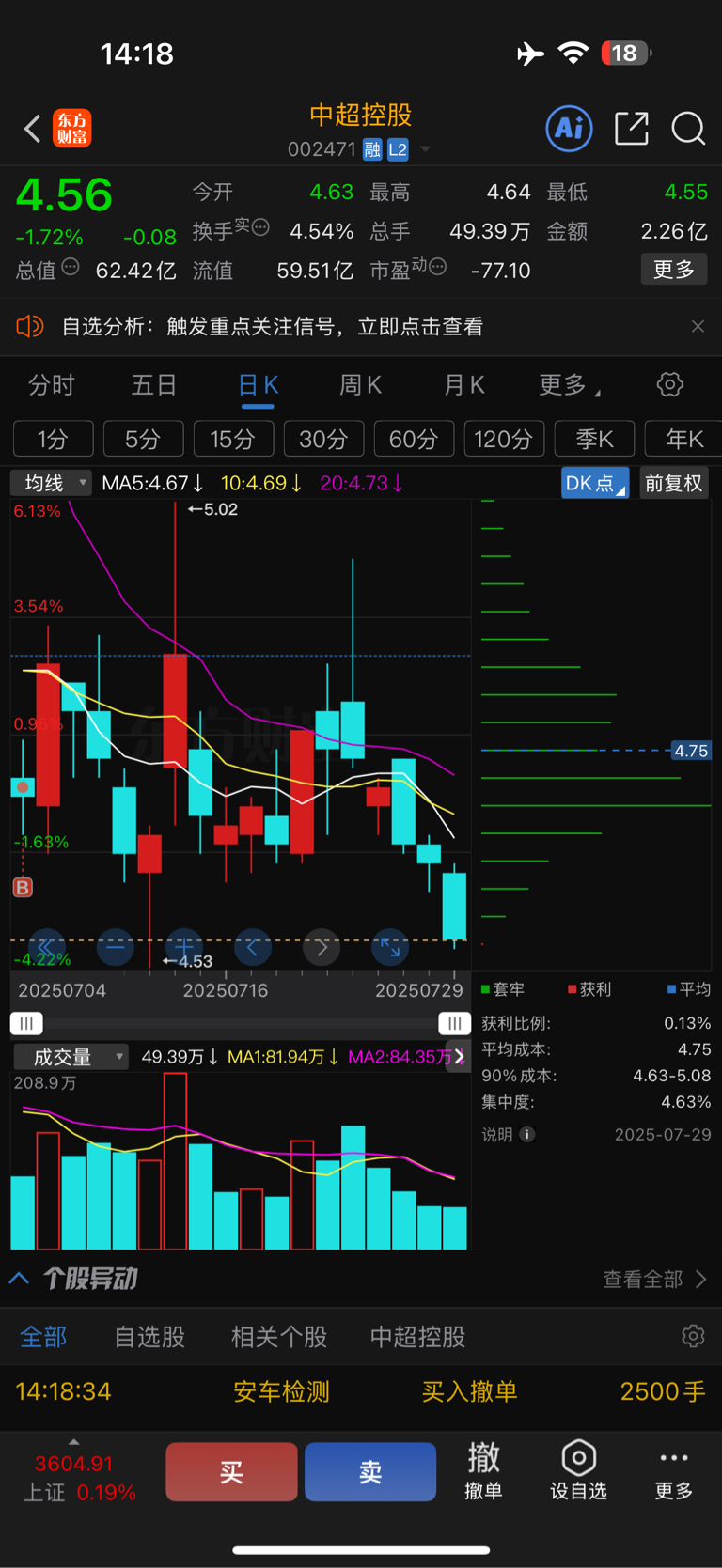Screen dimensions: 722x1568
Task: Expand the volume MA values arrow
Action: pyautogui.click(x=460, y=1057)
